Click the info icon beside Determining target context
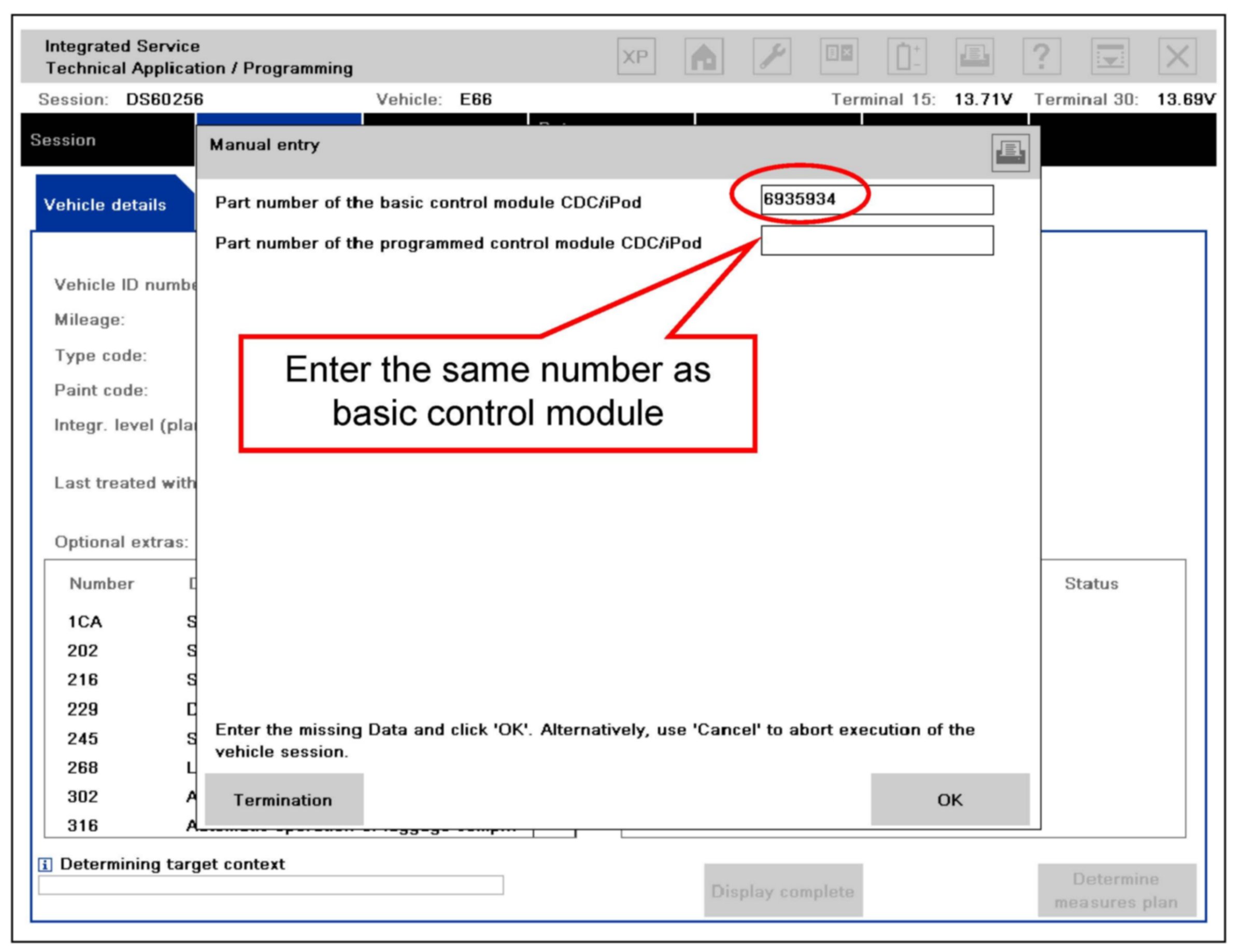Screen dimensions: 1242x952 pos(45,865)
